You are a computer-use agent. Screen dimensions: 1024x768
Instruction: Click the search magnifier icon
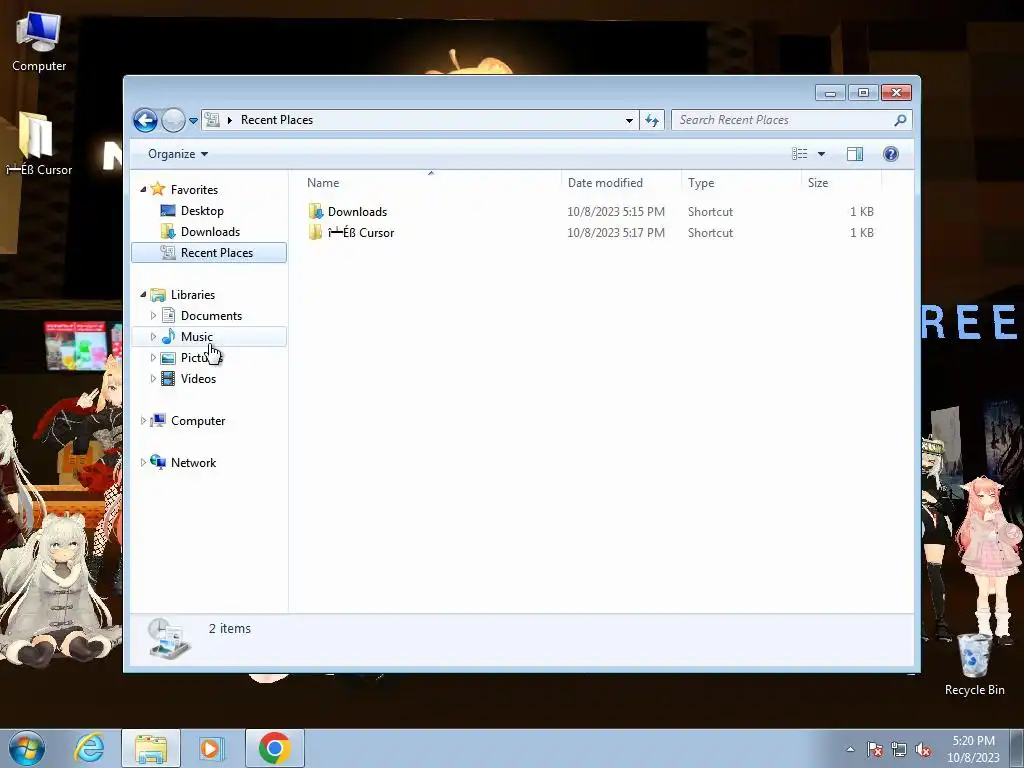click(901, 120)
